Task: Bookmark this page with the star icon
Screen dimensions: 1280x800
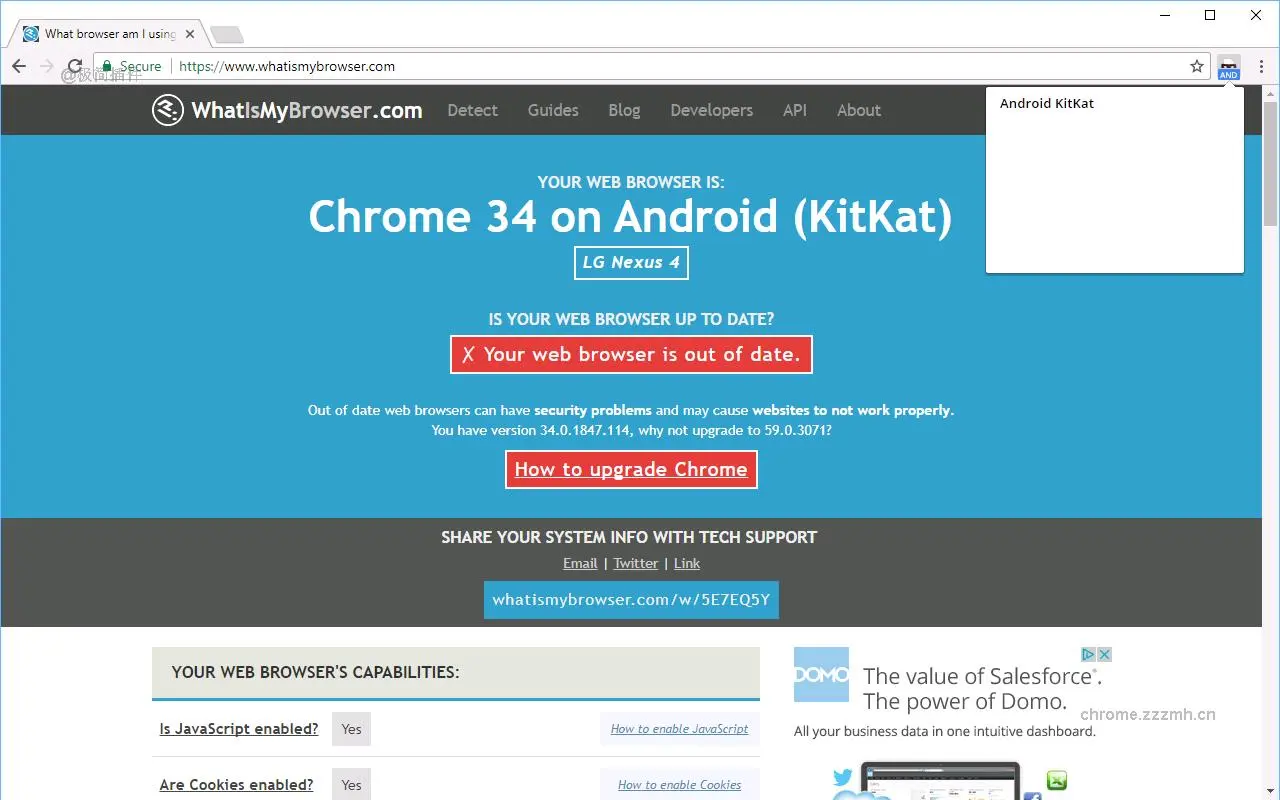Action: click(x=1196, y=66)
